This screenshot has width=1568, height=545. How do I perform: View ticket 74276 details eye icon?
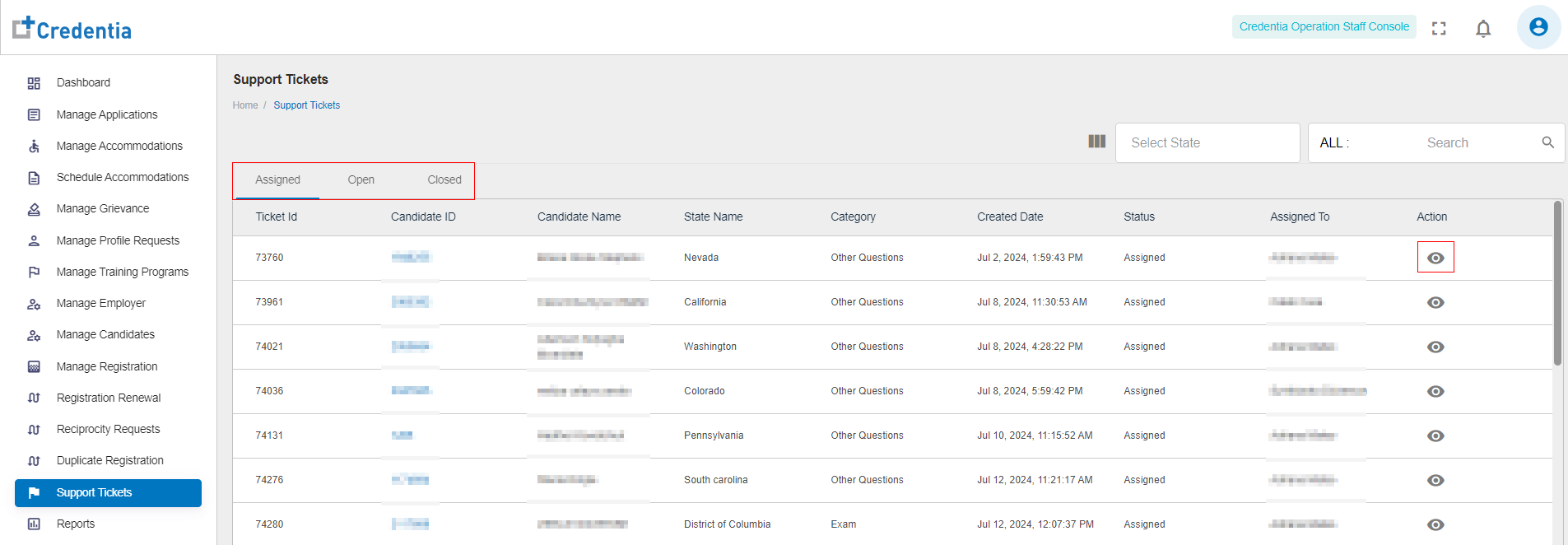1435,480
